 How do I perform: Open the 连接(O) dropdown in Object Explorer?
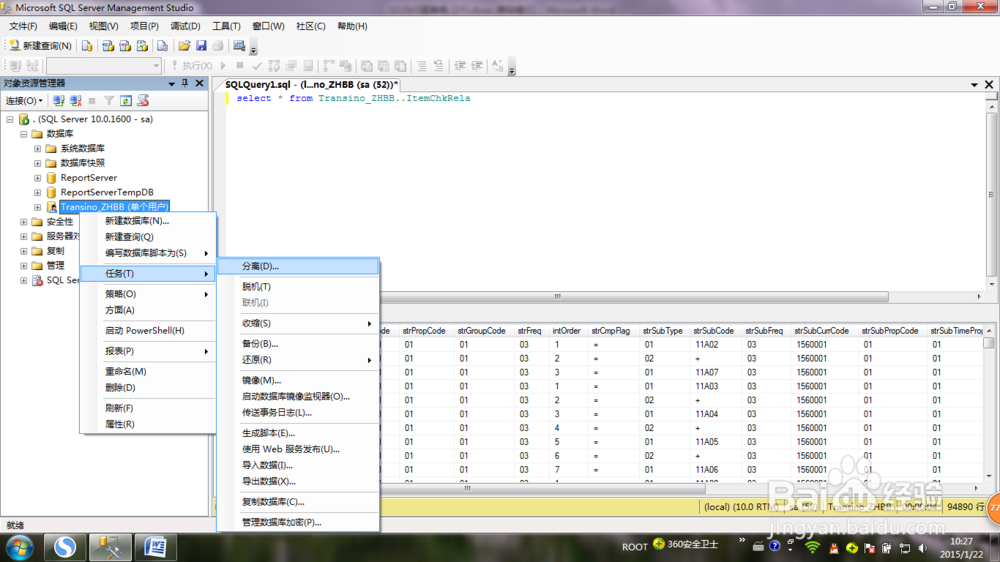[24, 101]
